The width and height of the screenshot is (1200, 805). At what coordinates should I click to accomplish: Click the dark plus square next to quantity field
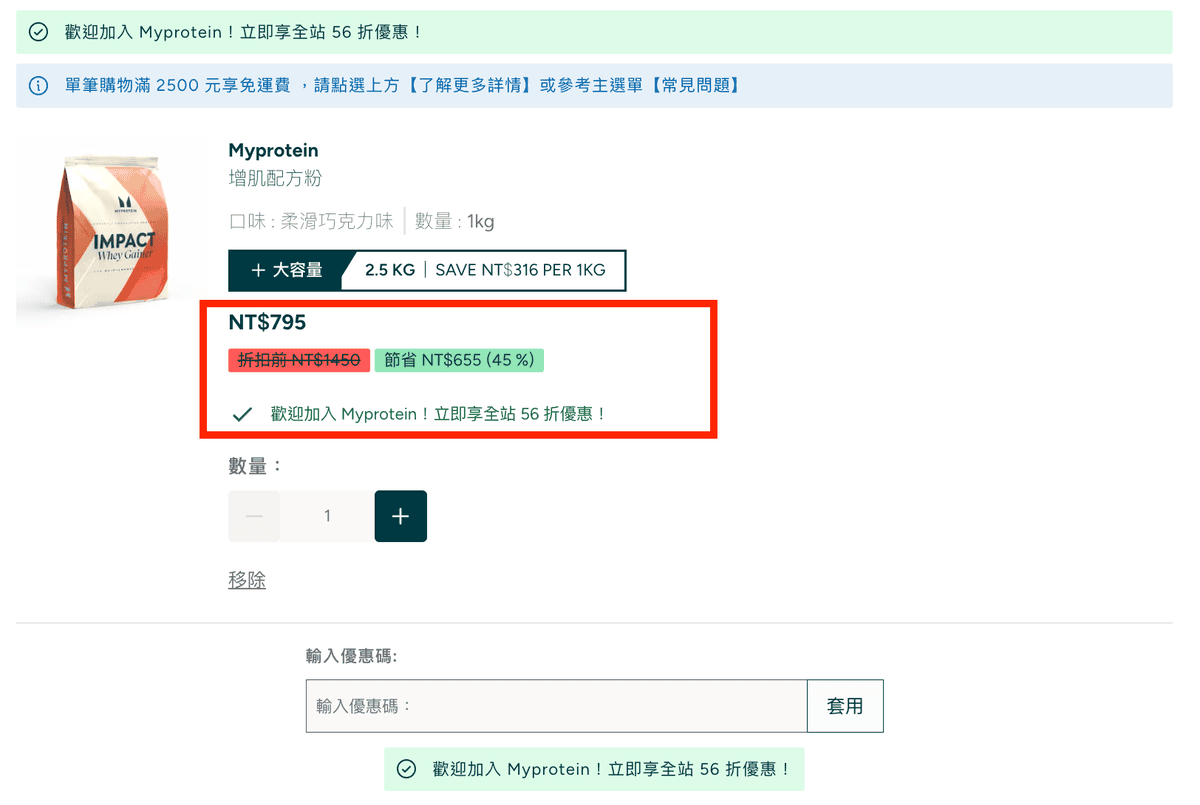pyautogui.click(x=400, y=516)
